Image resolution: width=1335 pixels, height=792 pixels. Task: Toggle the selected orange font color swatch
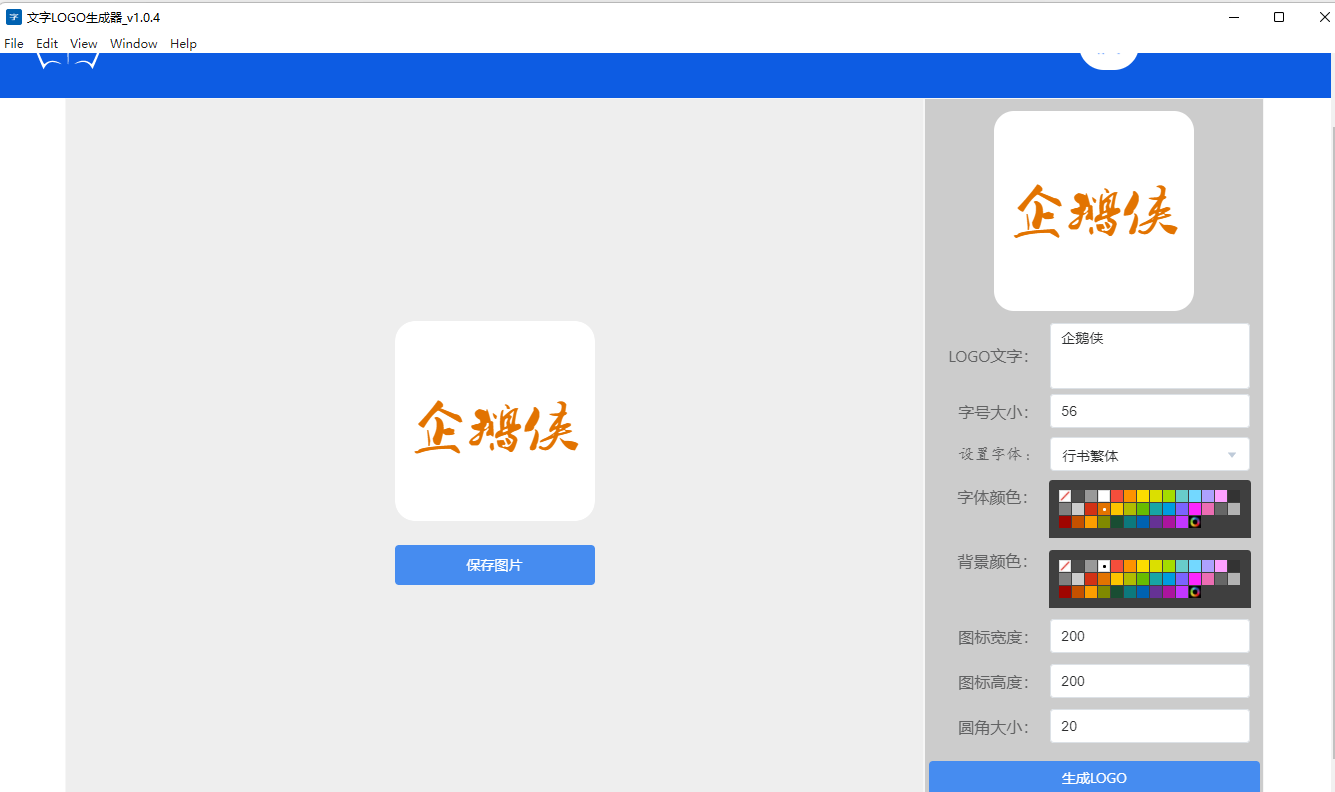point(1104,509)
